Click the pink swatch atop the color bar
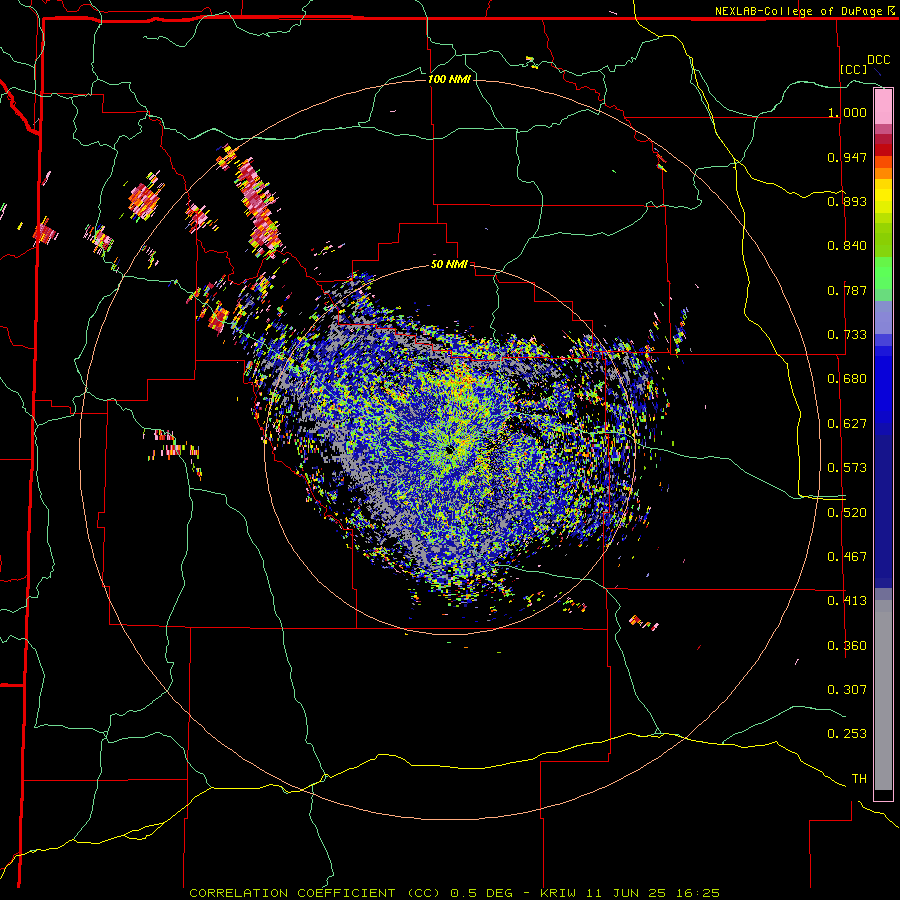The image size is (900, 900). click(883, 106)
